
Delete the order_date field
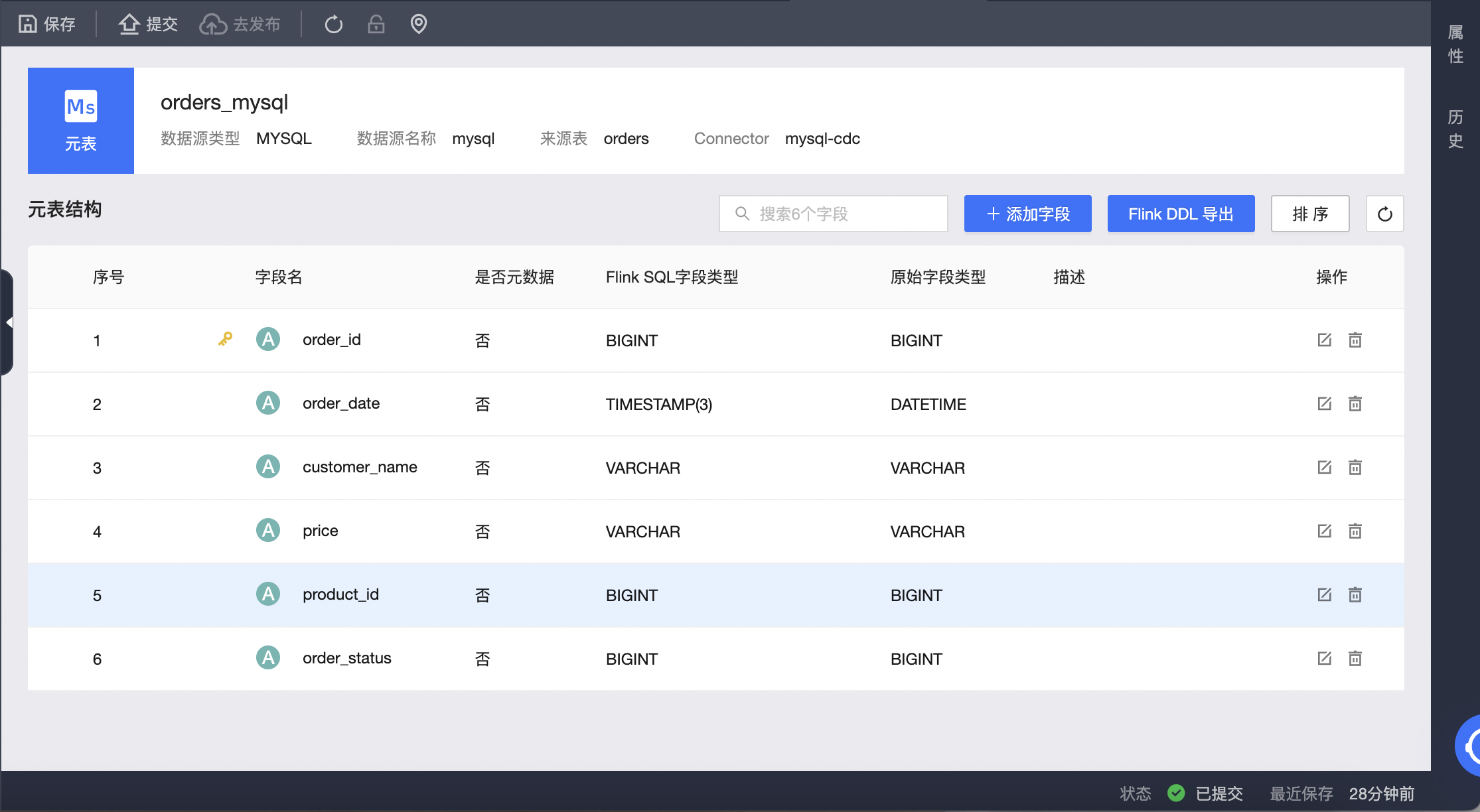click(1355, 403)
